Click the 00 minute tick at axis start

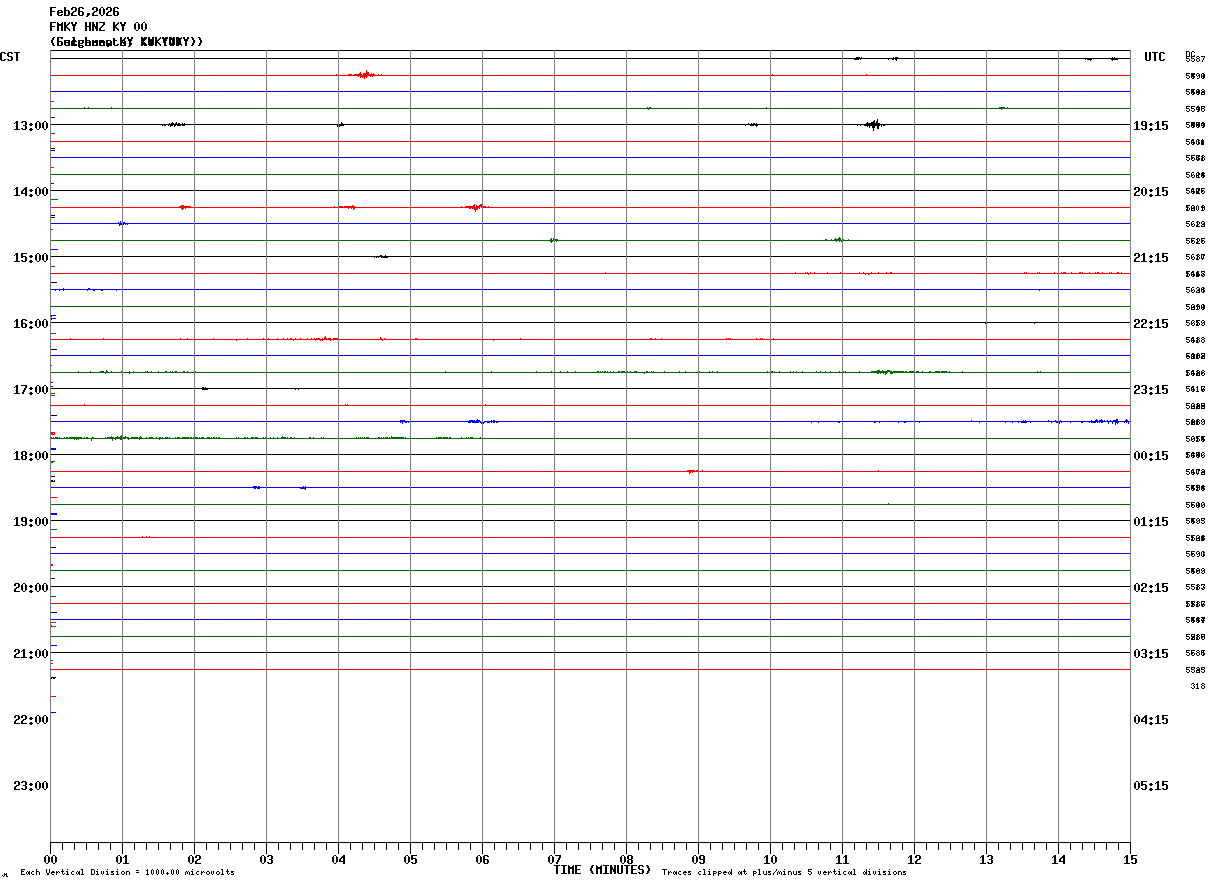coord(50,859)
